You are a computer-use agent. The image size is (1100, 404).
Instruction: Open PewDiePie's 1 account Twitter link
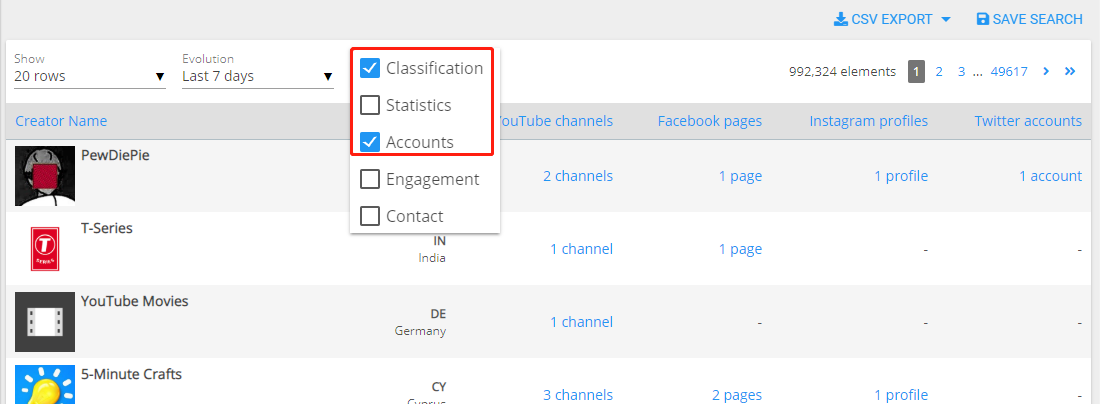[x=1050, y=176]
